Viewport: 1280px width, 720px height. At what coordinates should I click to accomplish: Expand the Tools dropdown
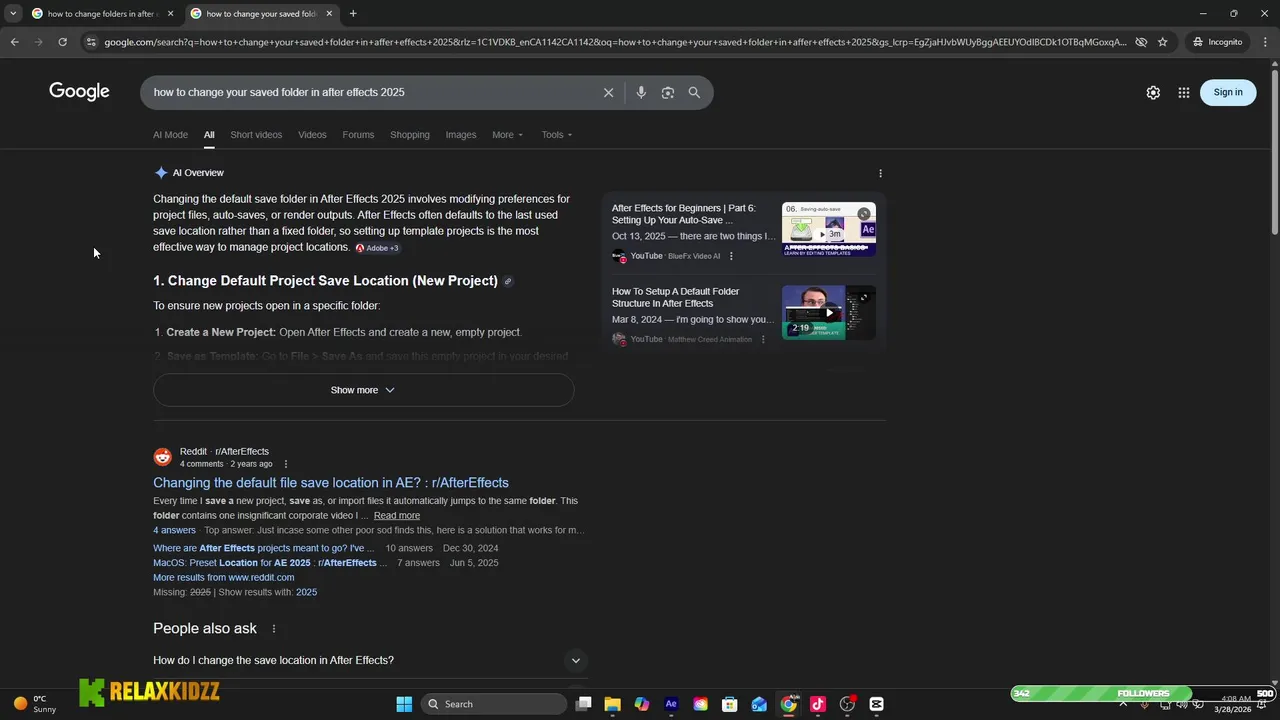(x=557, y=135)
